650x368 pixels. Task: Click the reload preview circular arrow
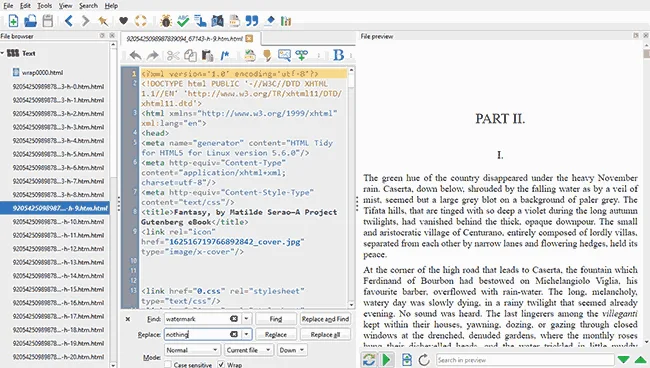[424, 360]
